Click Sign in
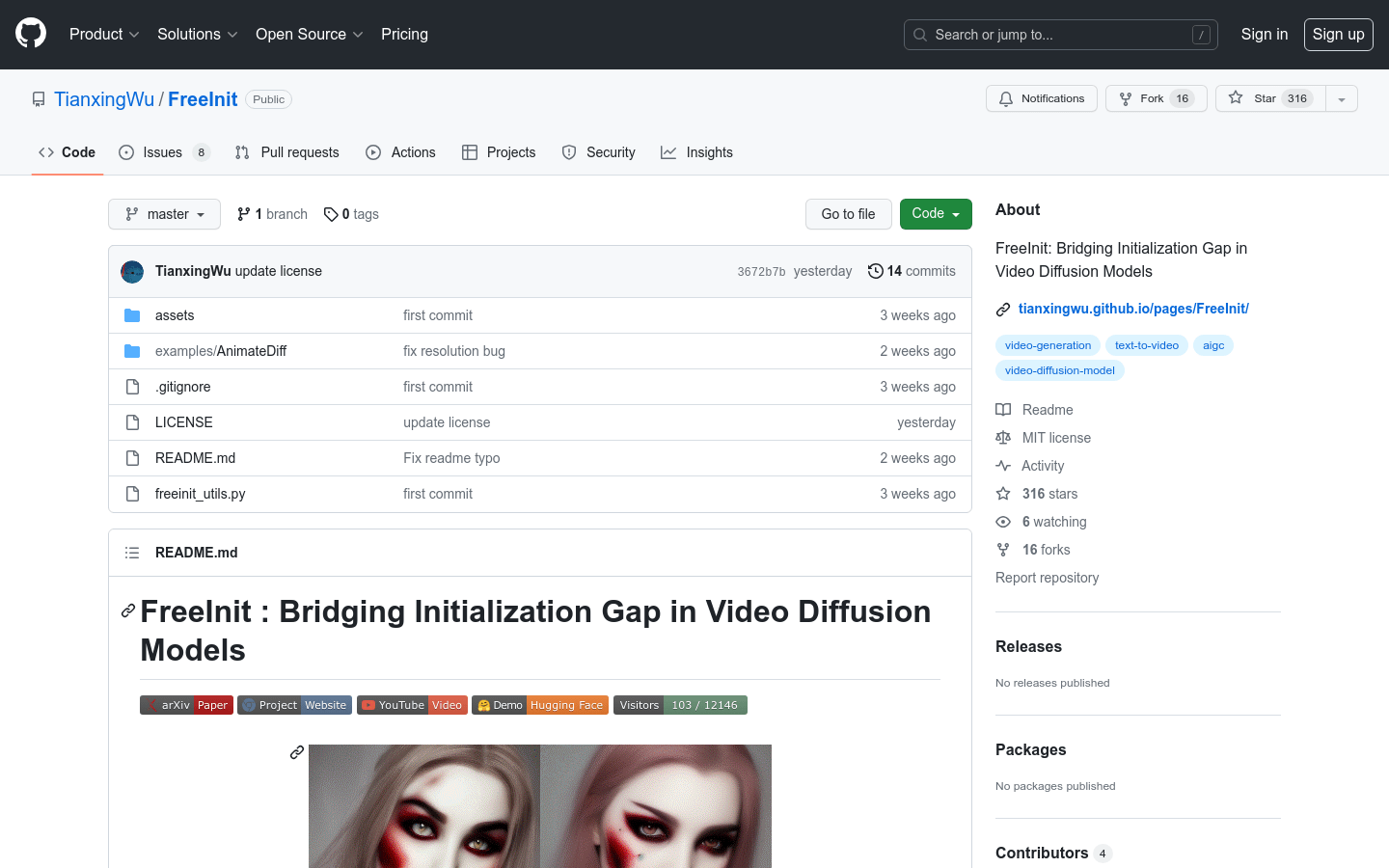This screenshot has width=1389, height=868. click(x=1264, y=34)
